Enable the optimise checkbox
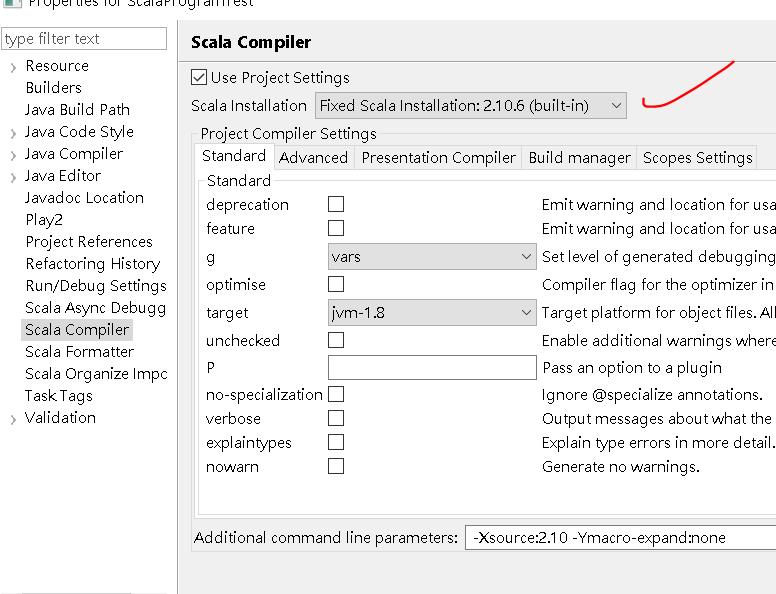The width and height of the screenshot is (776, 594). tap(336, 284)
